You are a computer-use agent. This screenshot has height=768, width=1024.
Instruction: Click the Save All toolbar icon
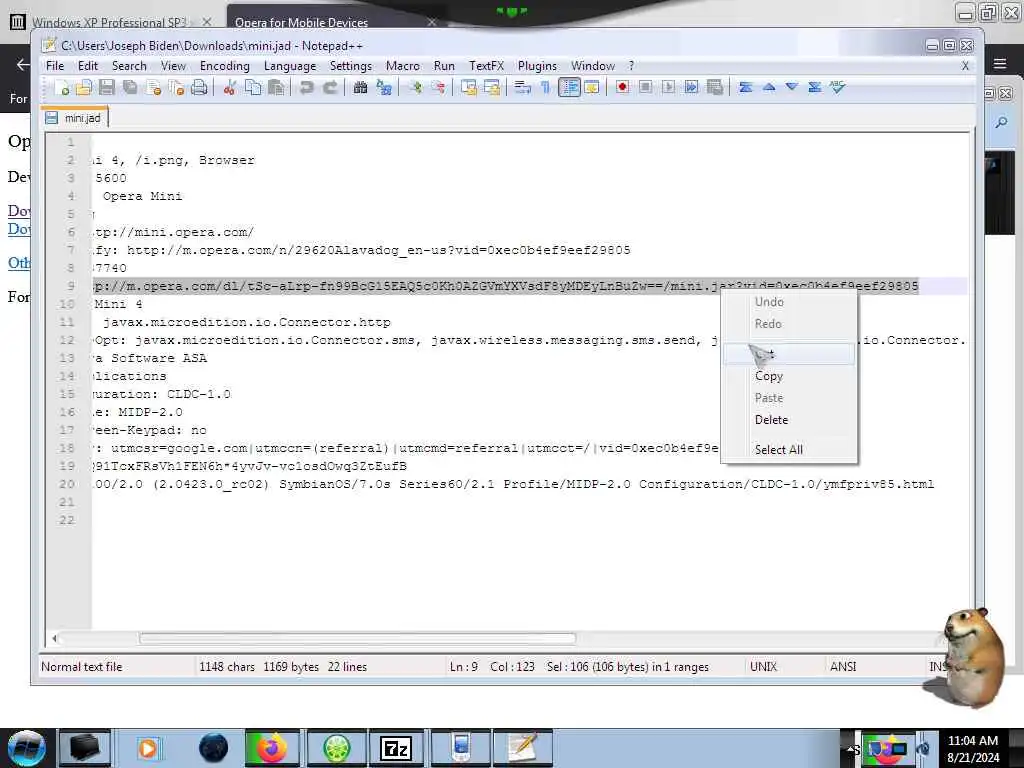pos(131,88)
